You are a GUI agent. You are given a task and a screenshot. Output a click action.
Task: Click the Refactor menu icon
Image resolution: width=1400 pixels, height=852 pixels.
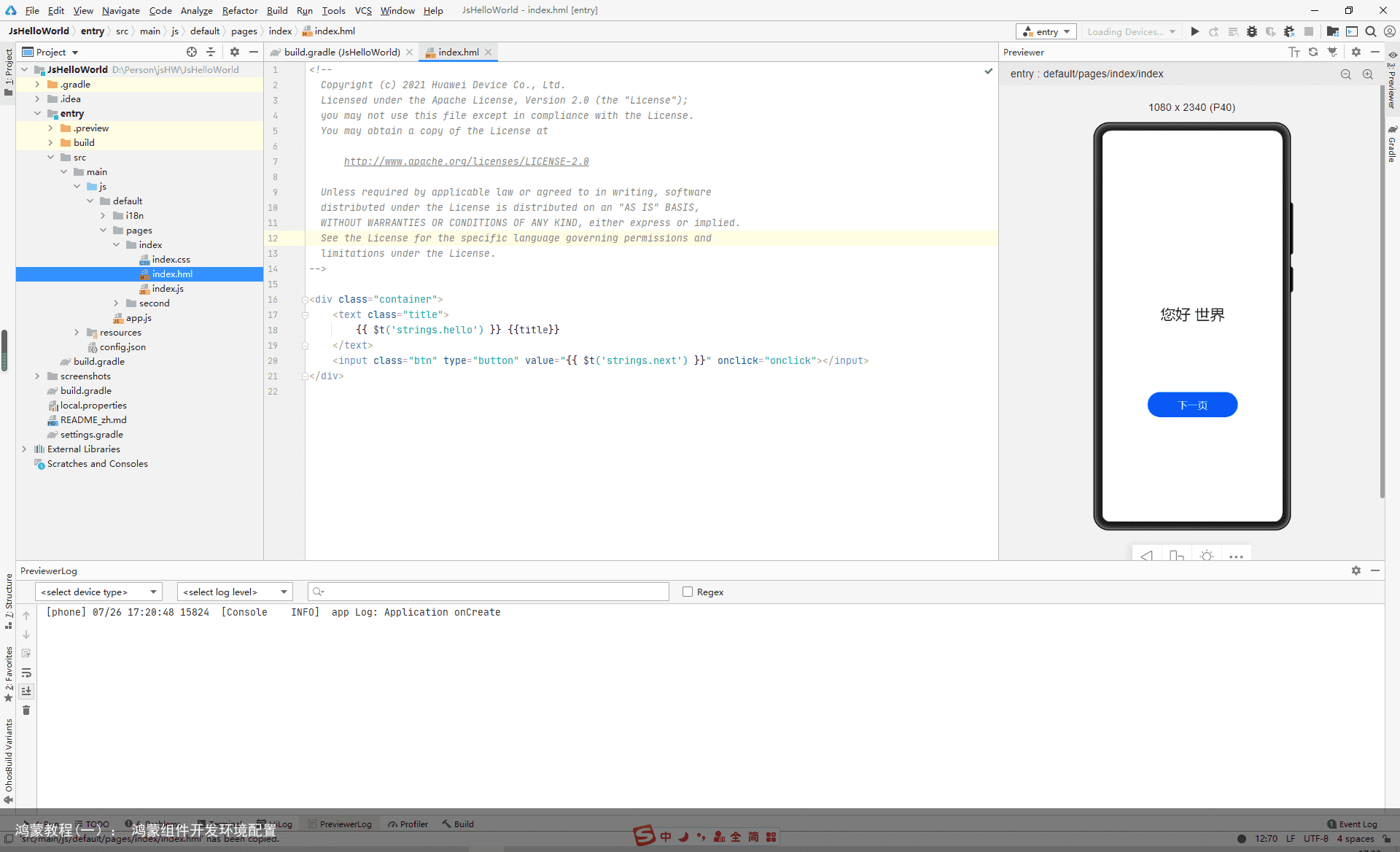239,10
